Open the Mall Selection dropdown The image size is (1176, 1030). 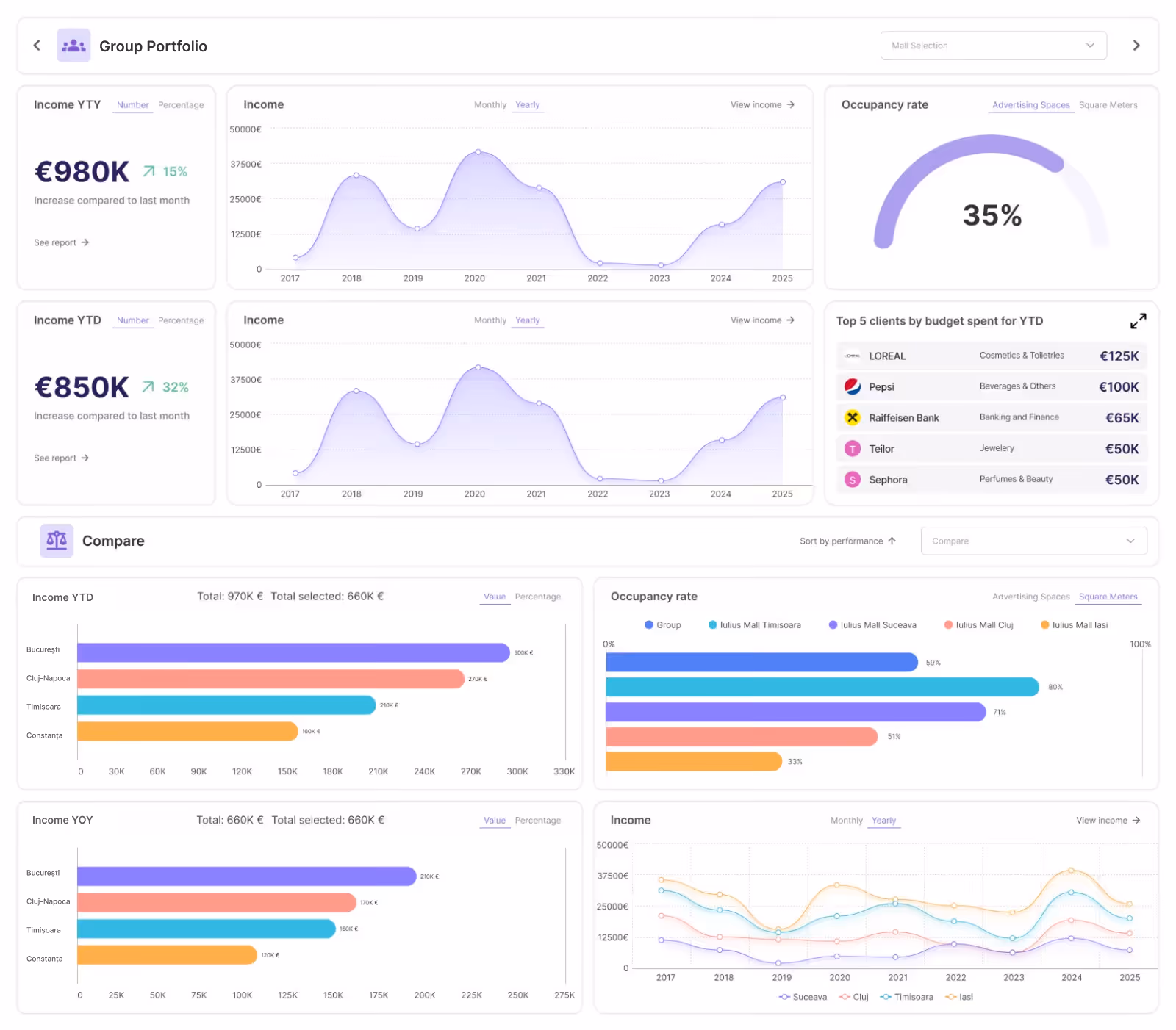993,45
